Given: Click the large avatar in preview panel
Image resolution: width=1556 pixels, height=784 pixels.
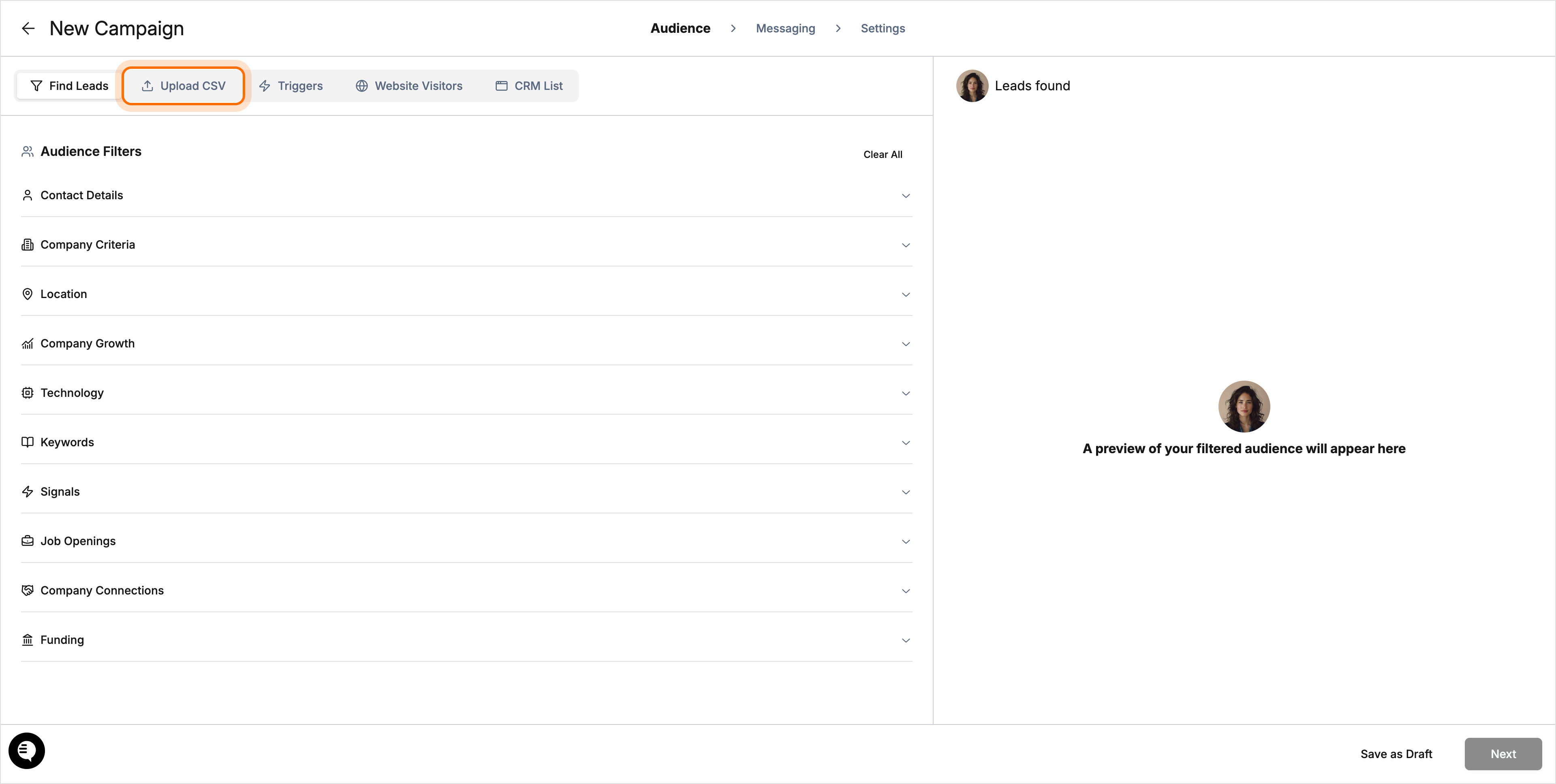Looking at the screenshot, I should (1244, 406).
